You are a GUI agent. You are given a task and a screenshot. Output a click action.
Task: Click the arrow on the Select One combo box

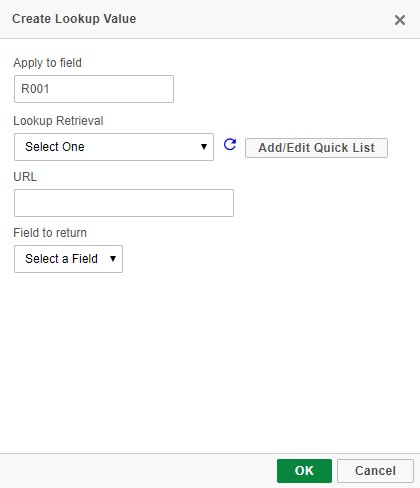point(204,147)
